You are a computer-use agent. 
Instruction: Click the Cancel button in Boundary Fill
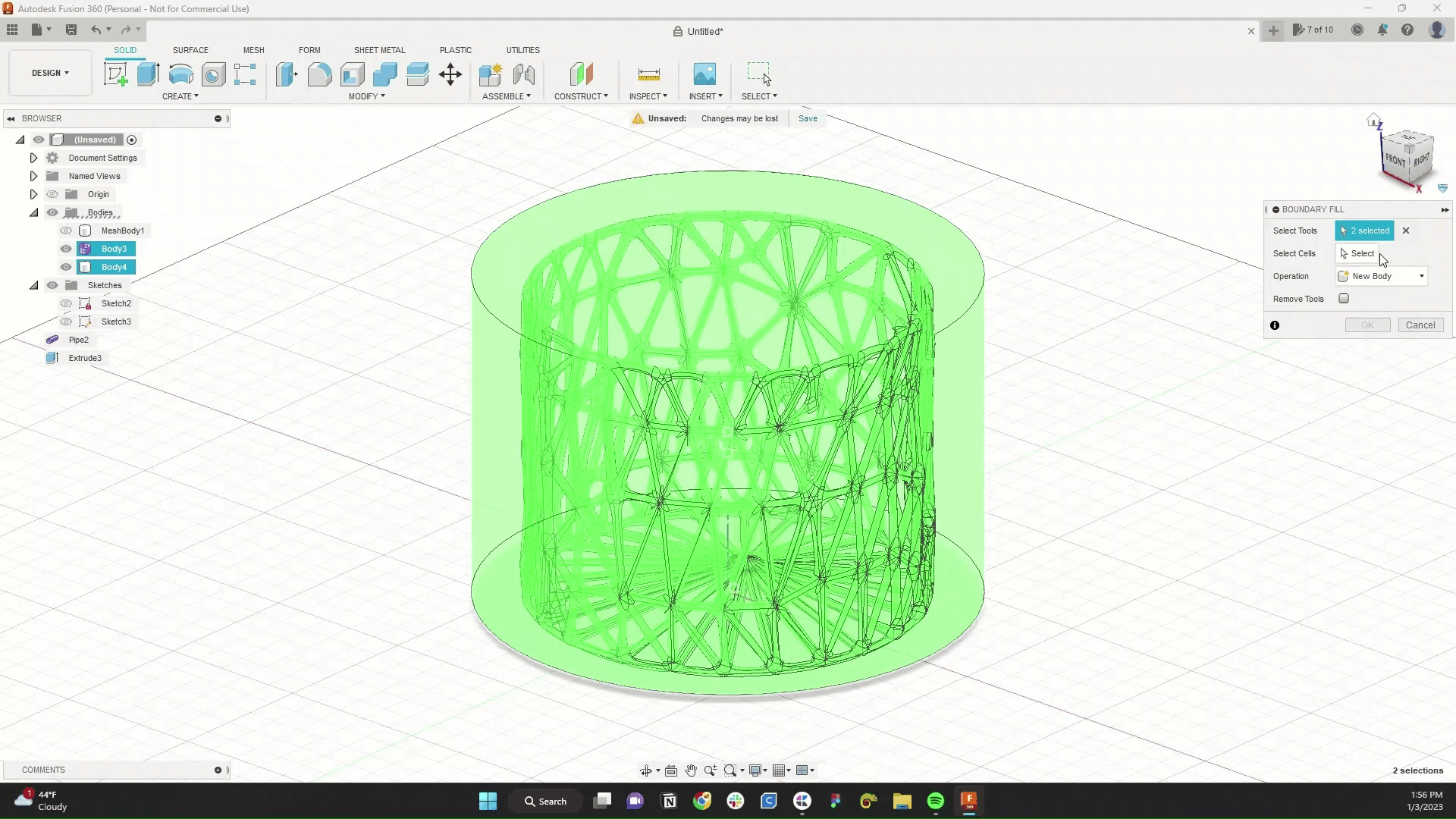point(1420,325)
